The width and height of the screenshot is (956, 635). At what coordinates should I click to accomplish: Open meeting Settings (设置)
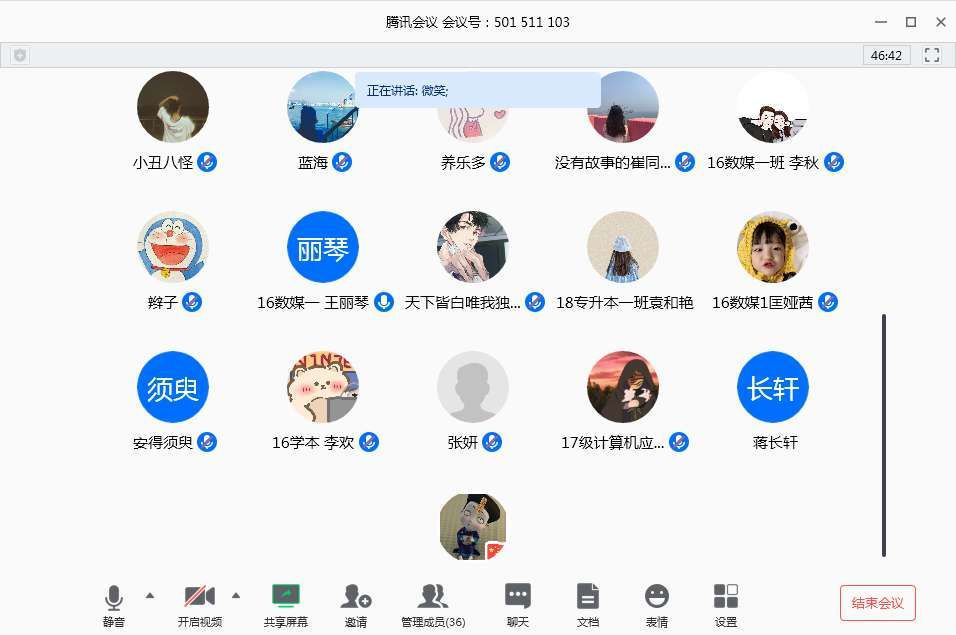(725, 598)
